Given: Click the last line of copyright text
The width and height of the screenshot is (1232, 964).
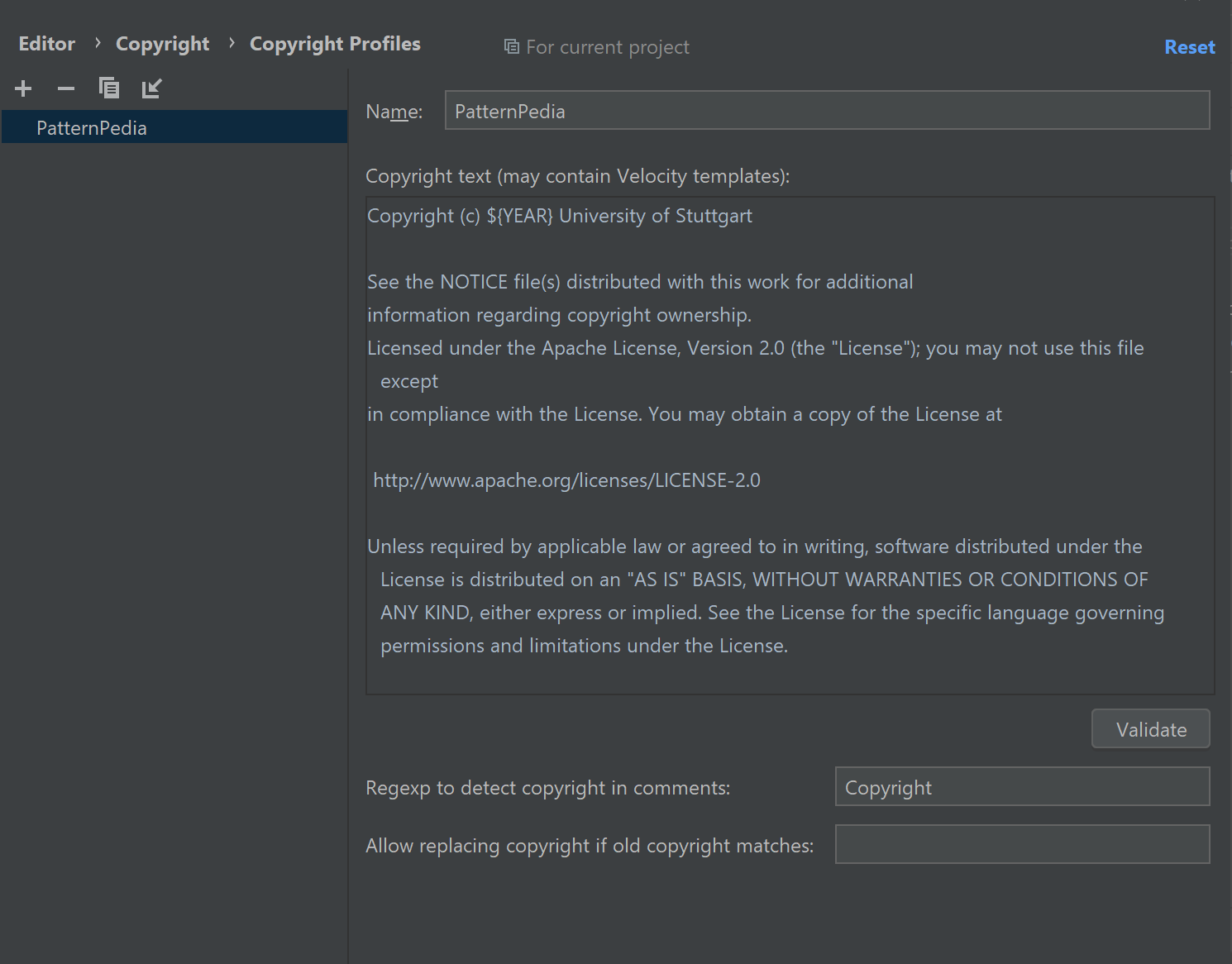Looking at the screenshot, I should point(584,646).
